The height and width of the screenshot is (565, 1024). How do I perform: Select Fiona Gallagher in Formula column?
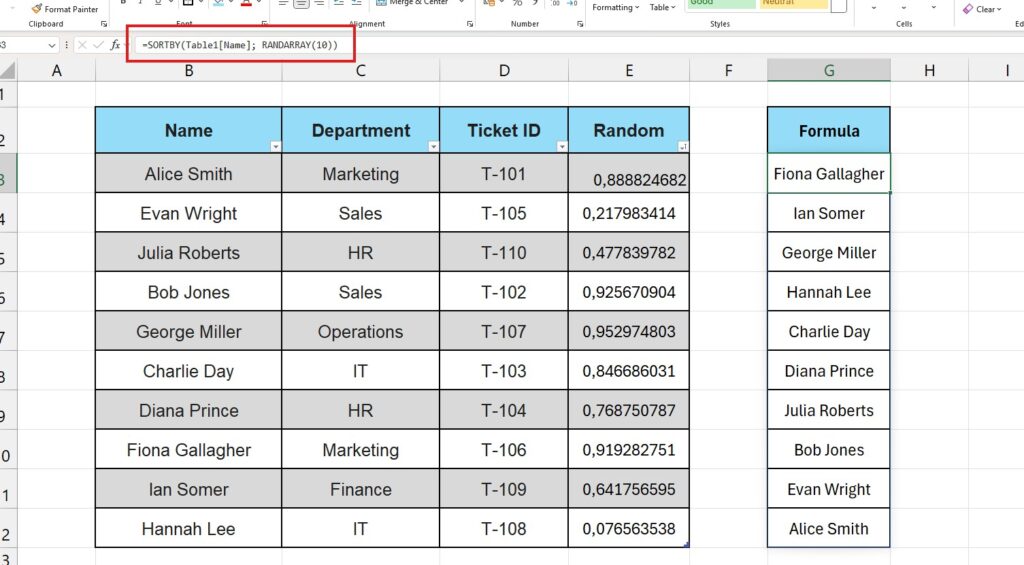pos(829,174)
